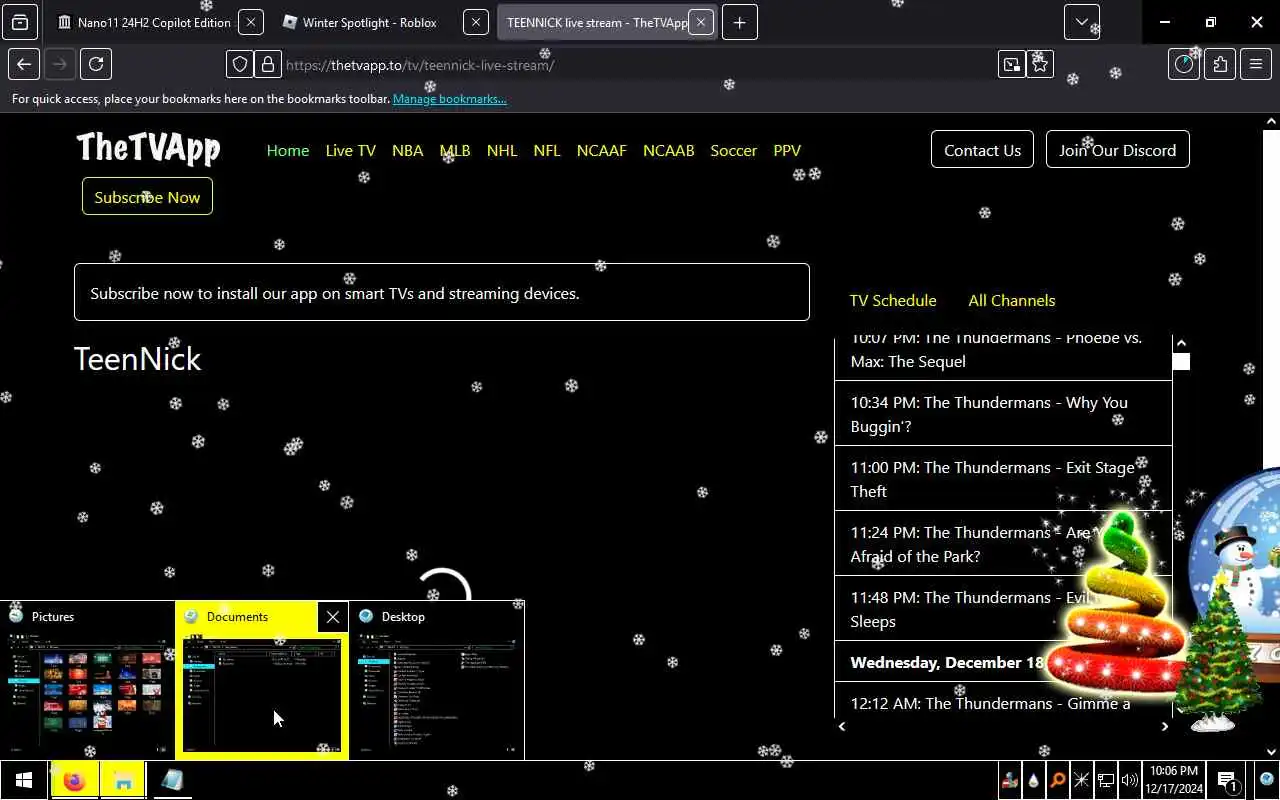Click the Join Our Discord button
Image resolution: width=1280 pixels, height=800 pixels.
(1117, 150)
